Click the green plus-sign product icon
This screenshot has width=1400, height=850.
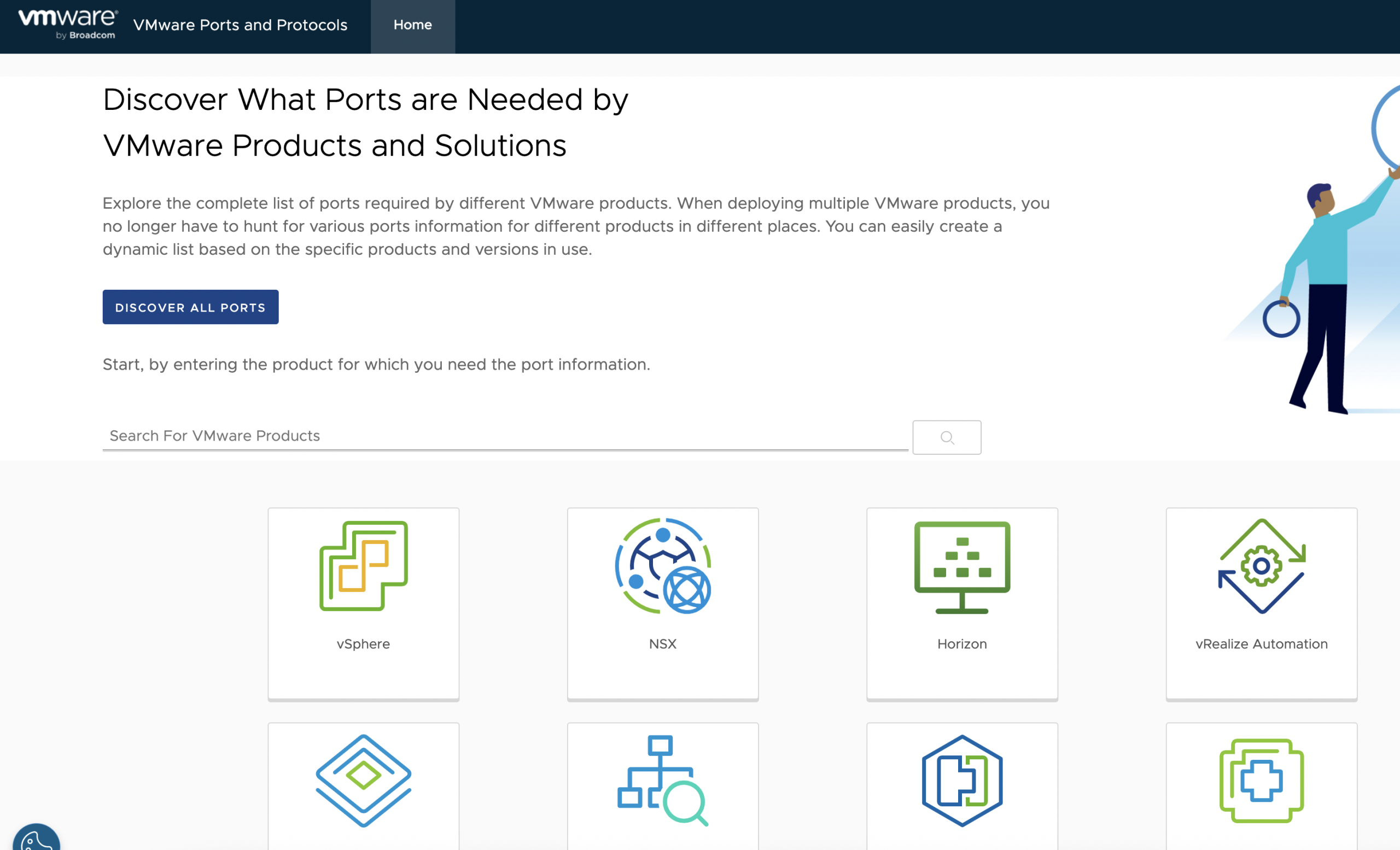(1261, 780)
